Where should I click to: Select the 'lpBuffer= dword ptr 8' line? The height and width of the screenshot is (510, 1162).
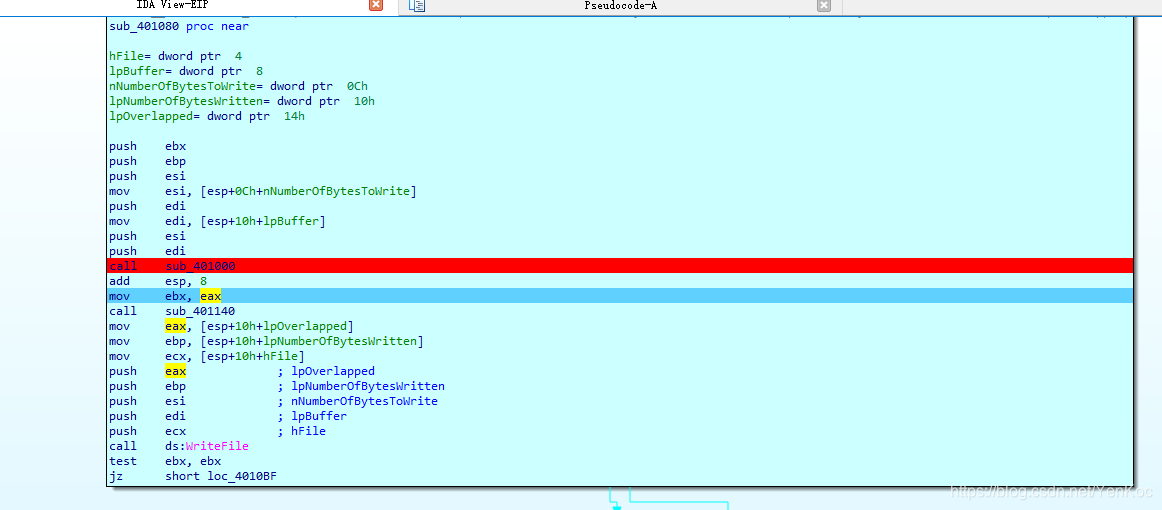(x=185, y=71)
